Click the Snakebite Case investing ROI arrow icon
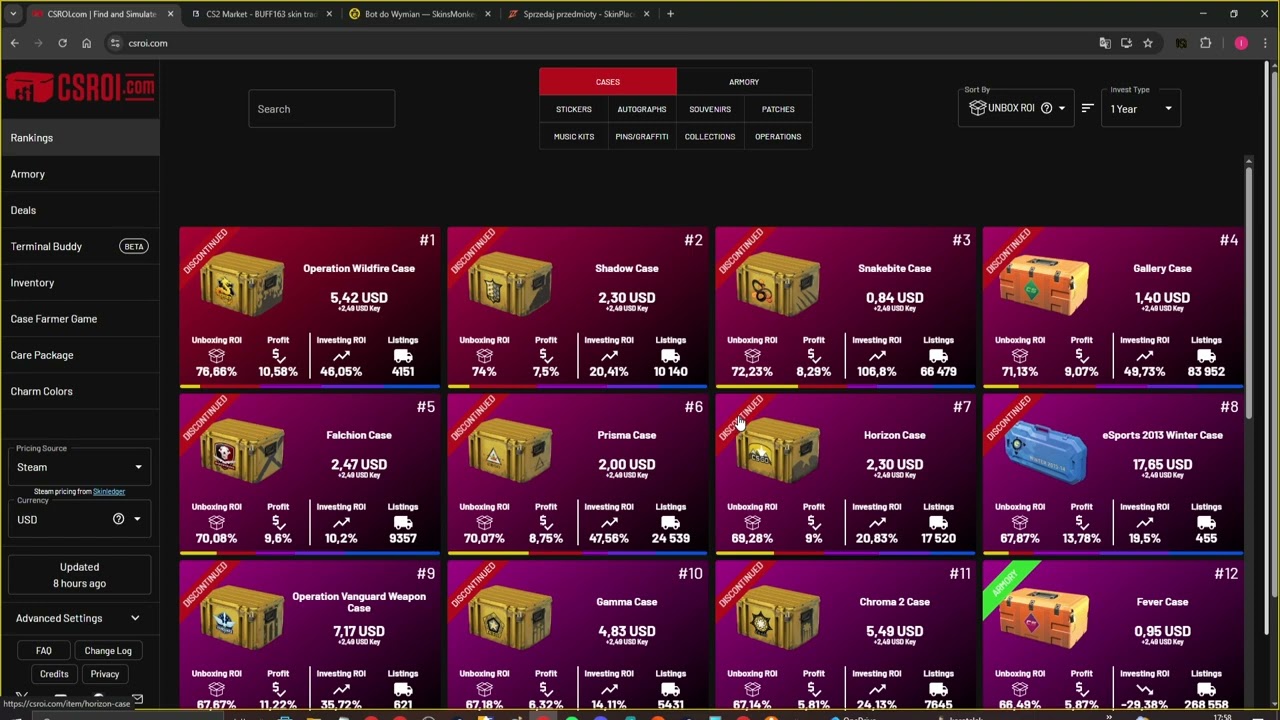This screenshot has height=720, width=1280. point(877,356)
